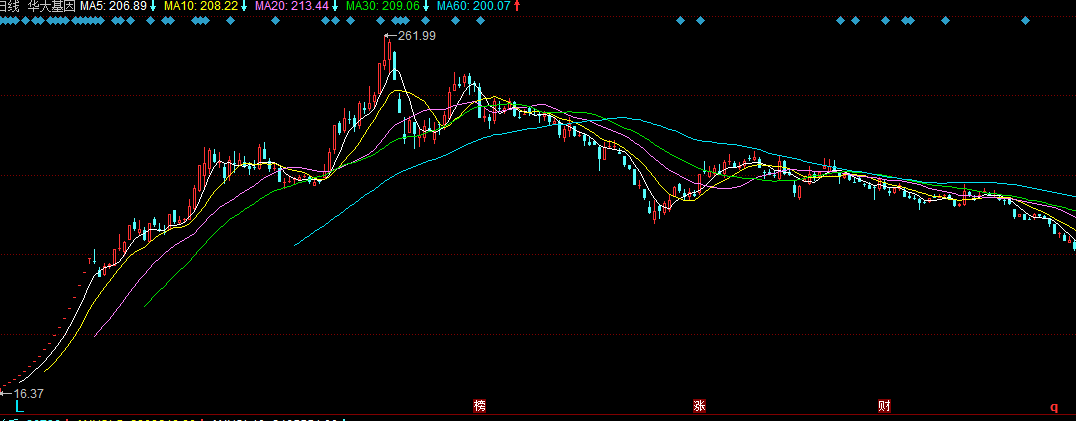Click the 华大基因 stock name
This screenshot has height=421, width=1076.
click(50, 6)
